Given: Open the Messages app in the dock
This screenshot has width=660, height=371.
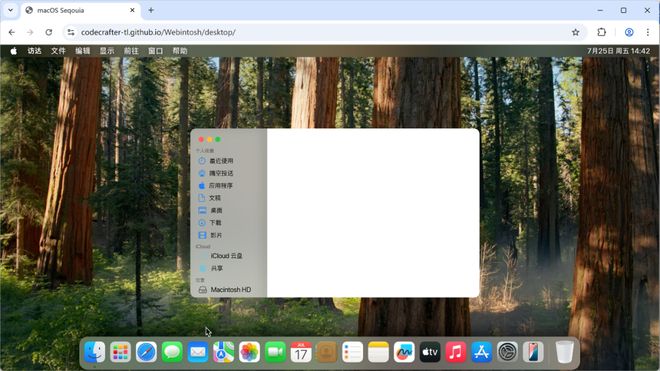Looking at the screenshot, I should point(172,352).
